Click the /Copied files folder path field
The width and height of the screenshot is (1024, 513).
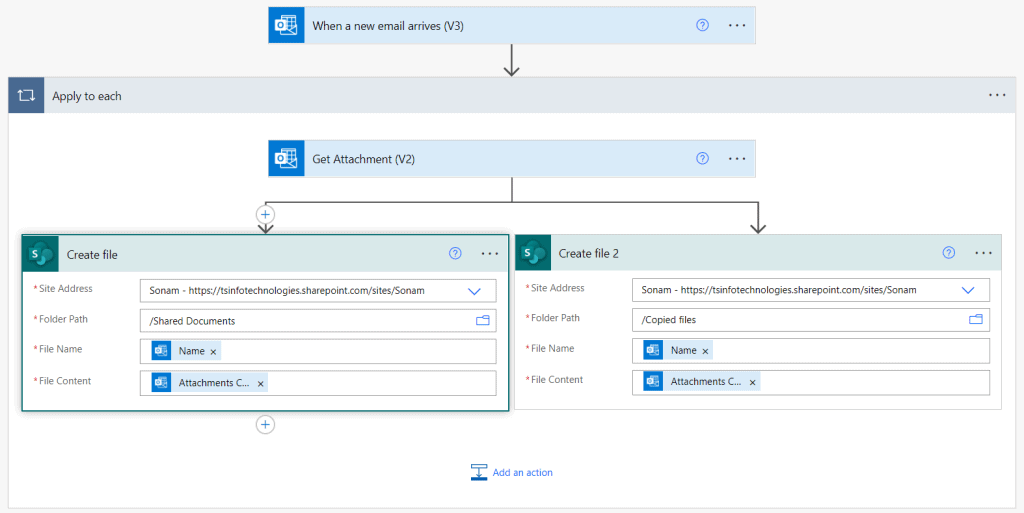tap(810, 319)
